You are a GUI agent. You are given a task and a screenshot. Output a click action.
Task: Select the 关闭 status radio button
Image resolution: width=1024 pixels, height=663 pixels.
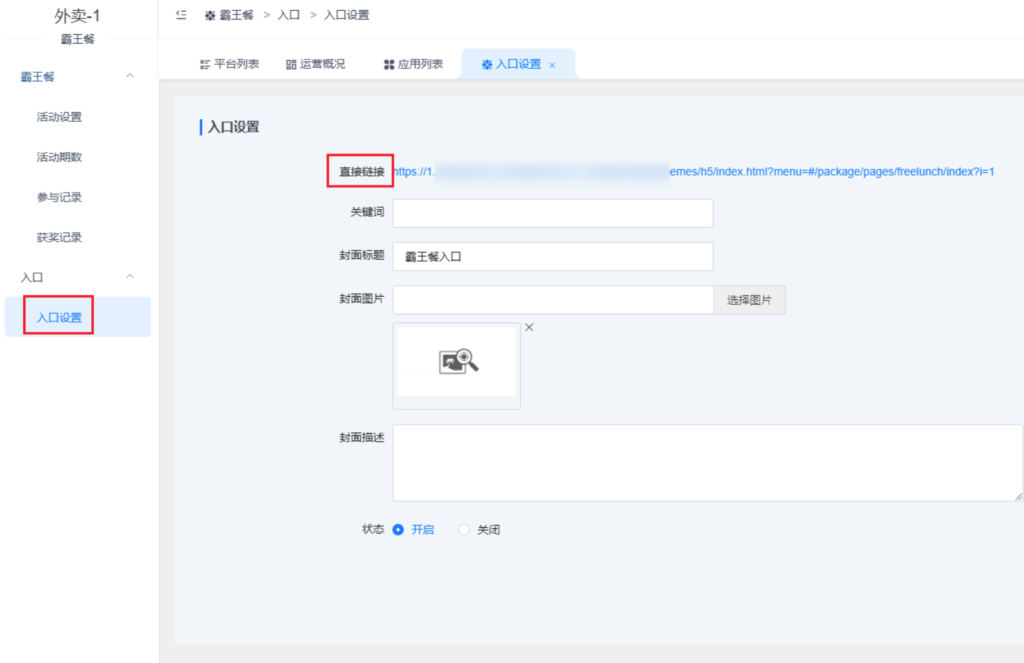461,529
